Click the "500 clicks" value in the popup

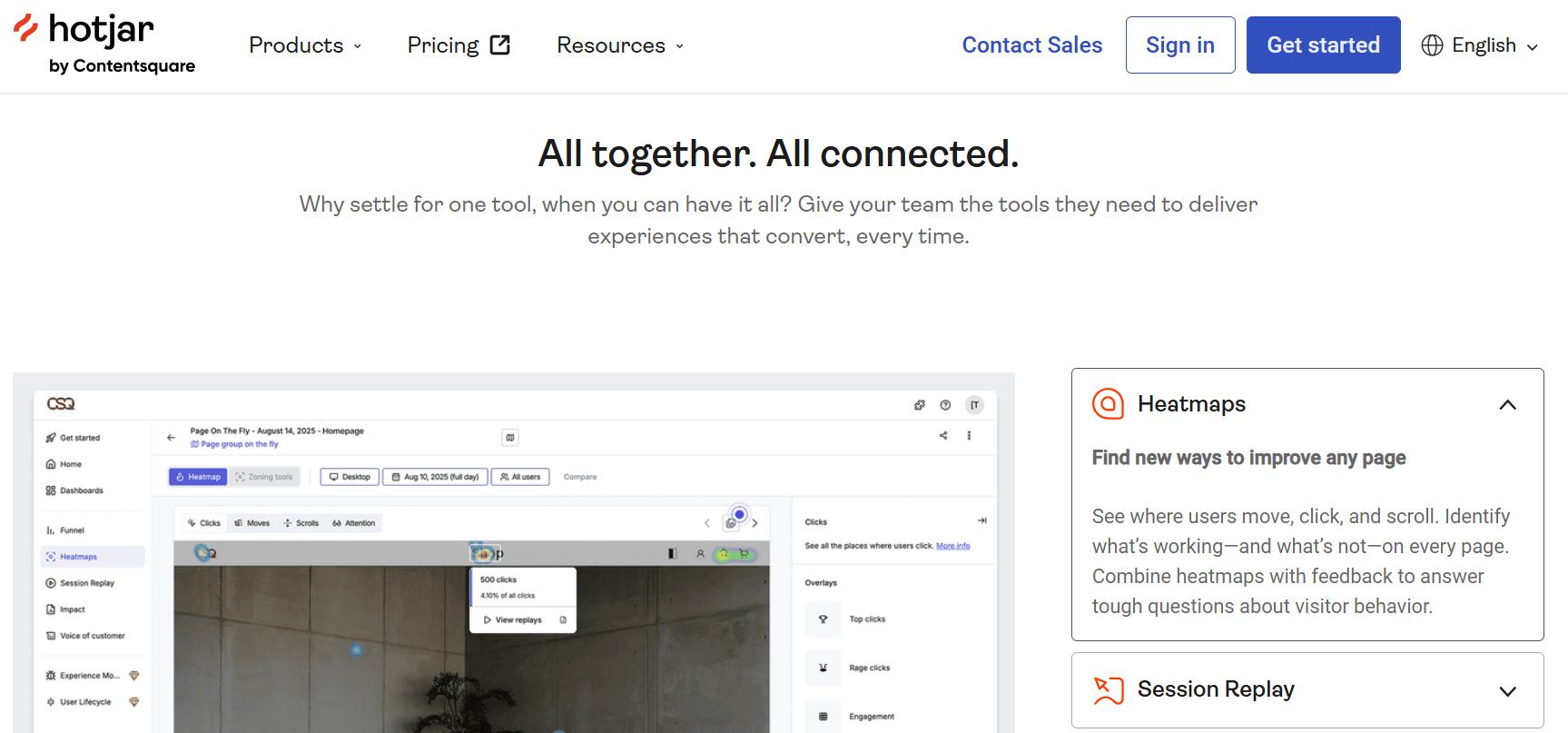point(498,579)
